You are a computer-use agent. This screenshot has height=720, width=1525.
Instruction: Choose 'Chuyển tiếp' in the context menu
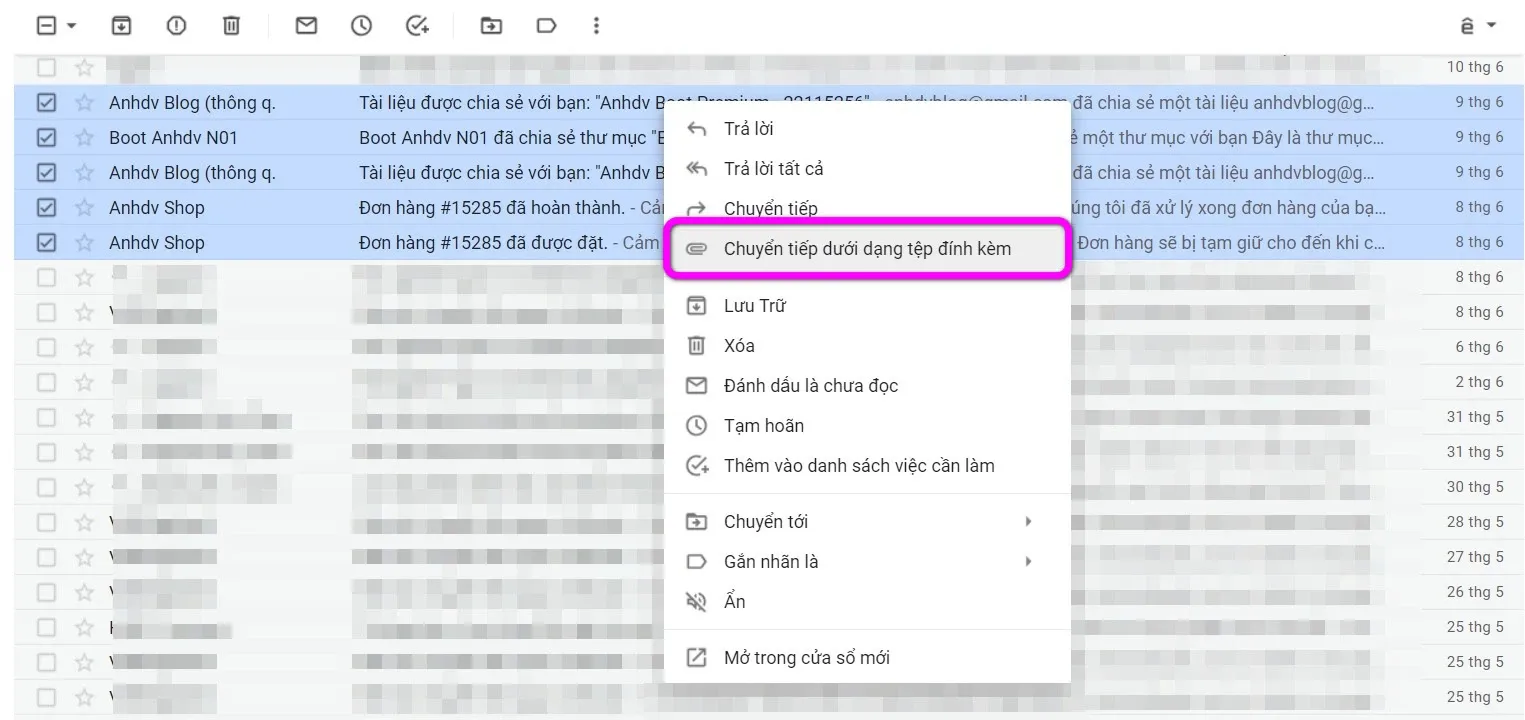867,209
